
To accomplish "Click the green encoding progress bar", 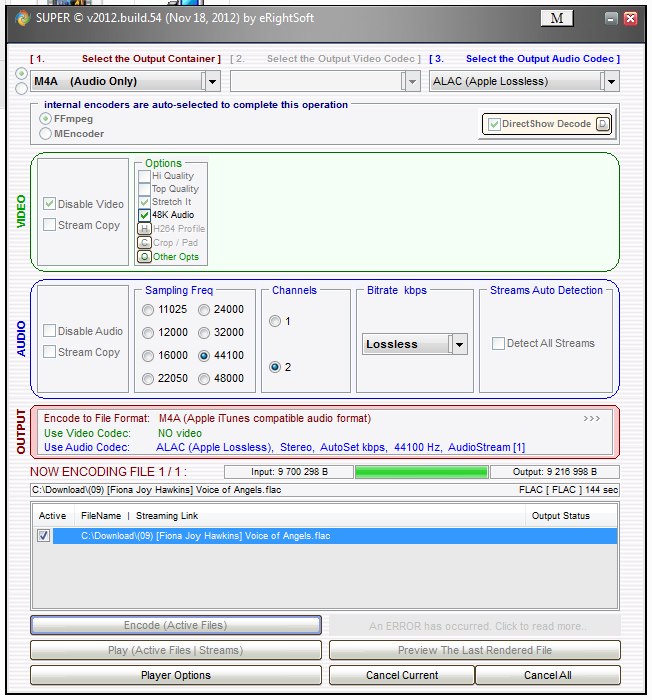I will click(421, 472).
